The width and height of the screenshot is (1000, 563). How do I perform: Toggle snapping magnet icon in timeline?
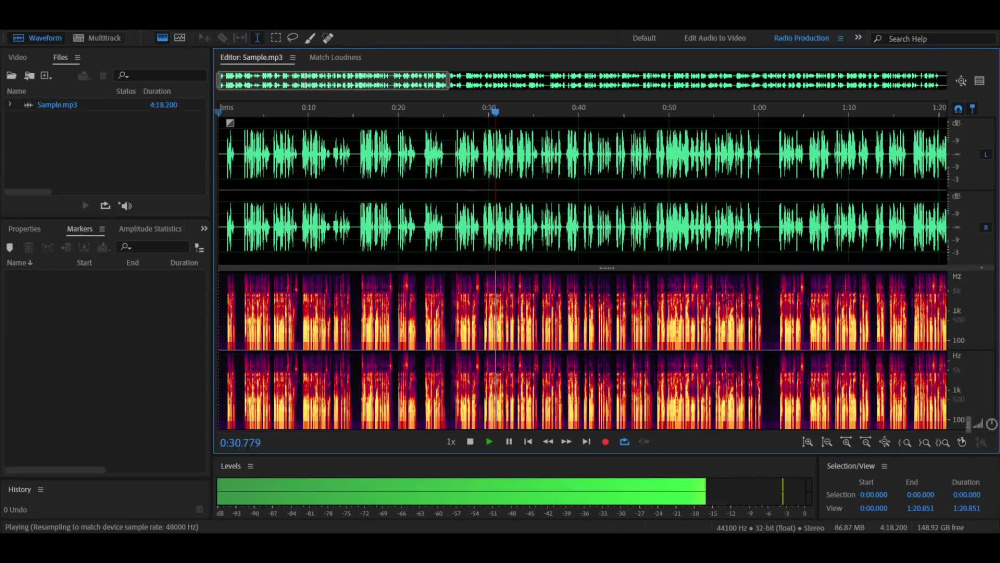(x=958, y=108)
